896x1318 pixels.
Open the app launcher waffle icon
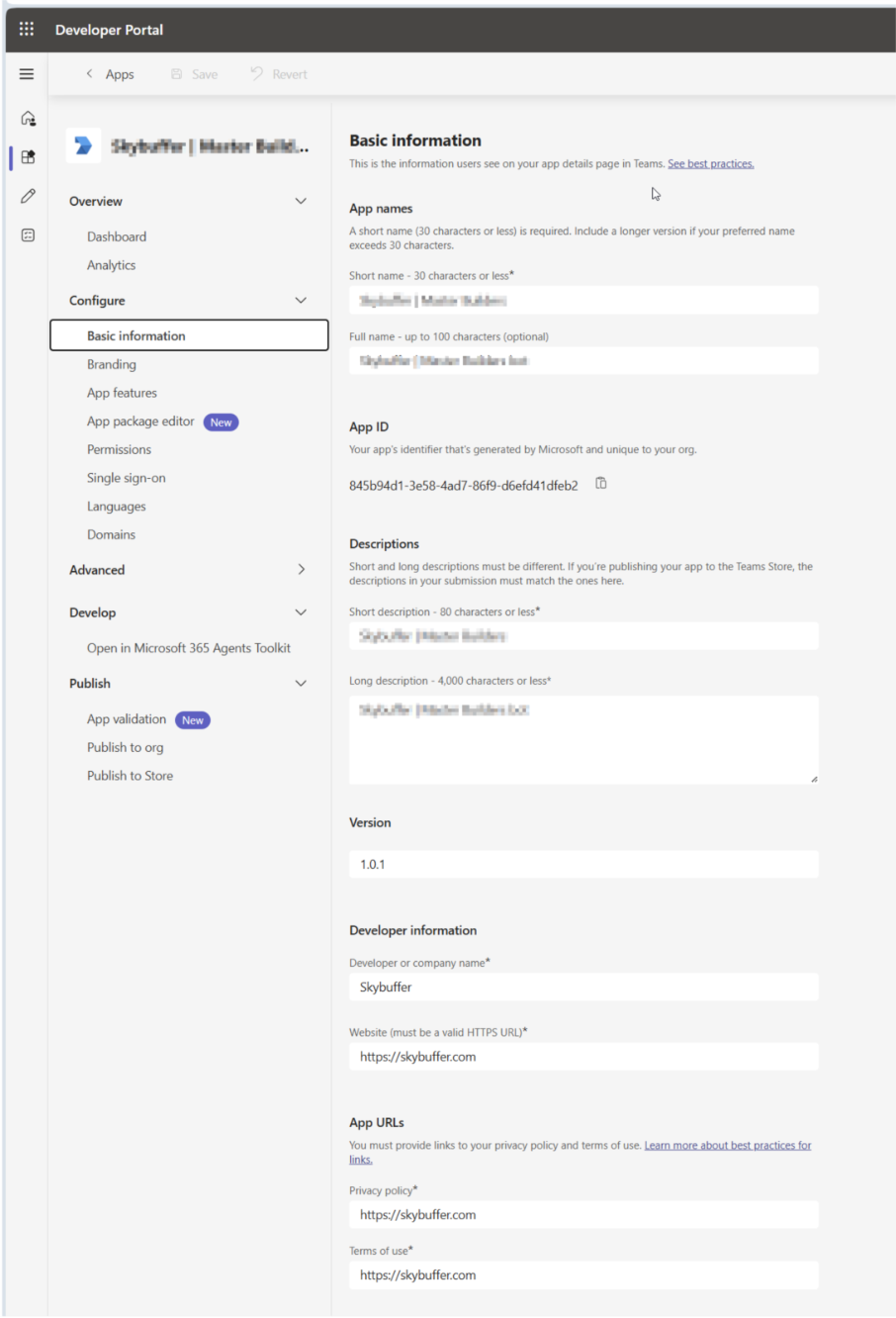coord(27,29)
